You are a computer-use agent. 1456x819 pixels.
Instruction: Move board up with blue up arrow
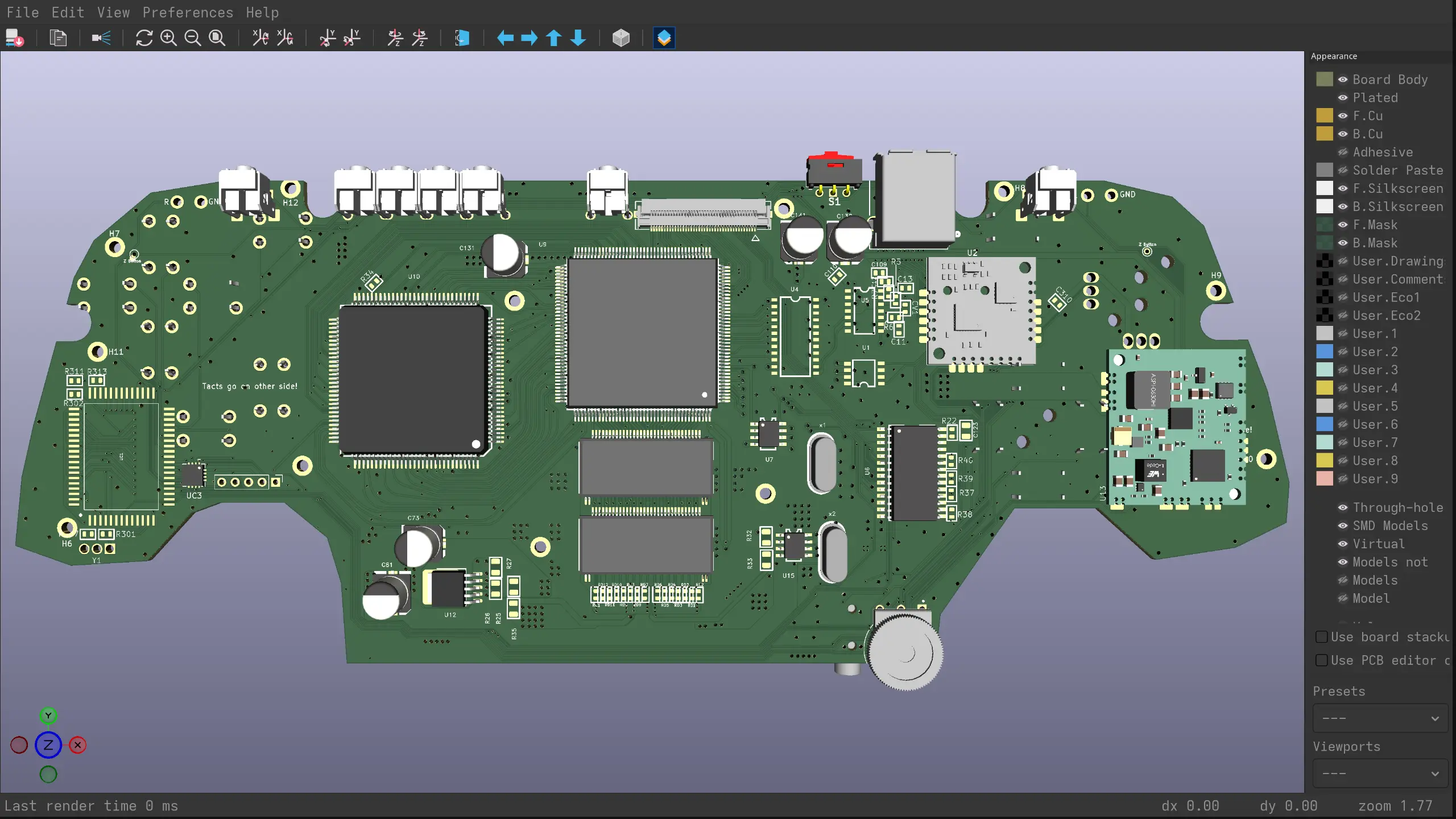click(554, 38)
